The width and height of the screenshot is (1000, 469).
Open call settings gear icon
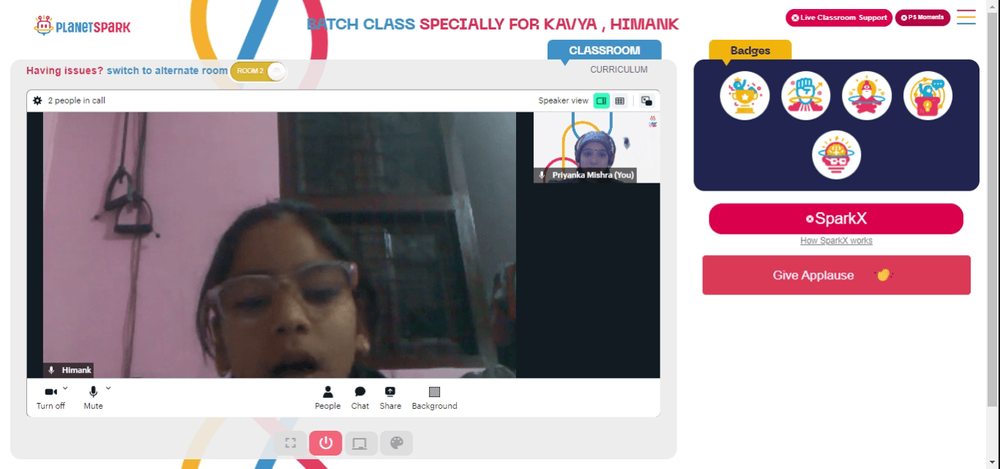click(x=38, y=101)
